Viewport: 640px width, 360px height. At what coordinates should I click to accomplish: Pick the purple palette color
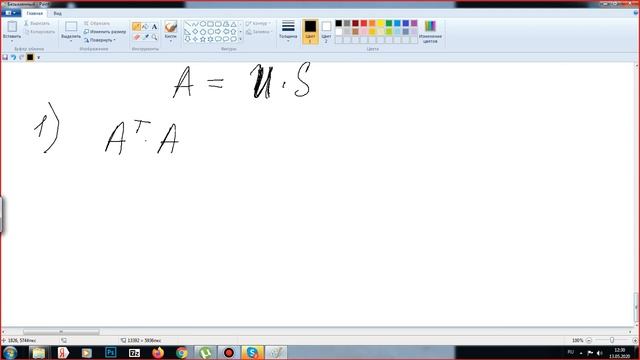point(414,23)
